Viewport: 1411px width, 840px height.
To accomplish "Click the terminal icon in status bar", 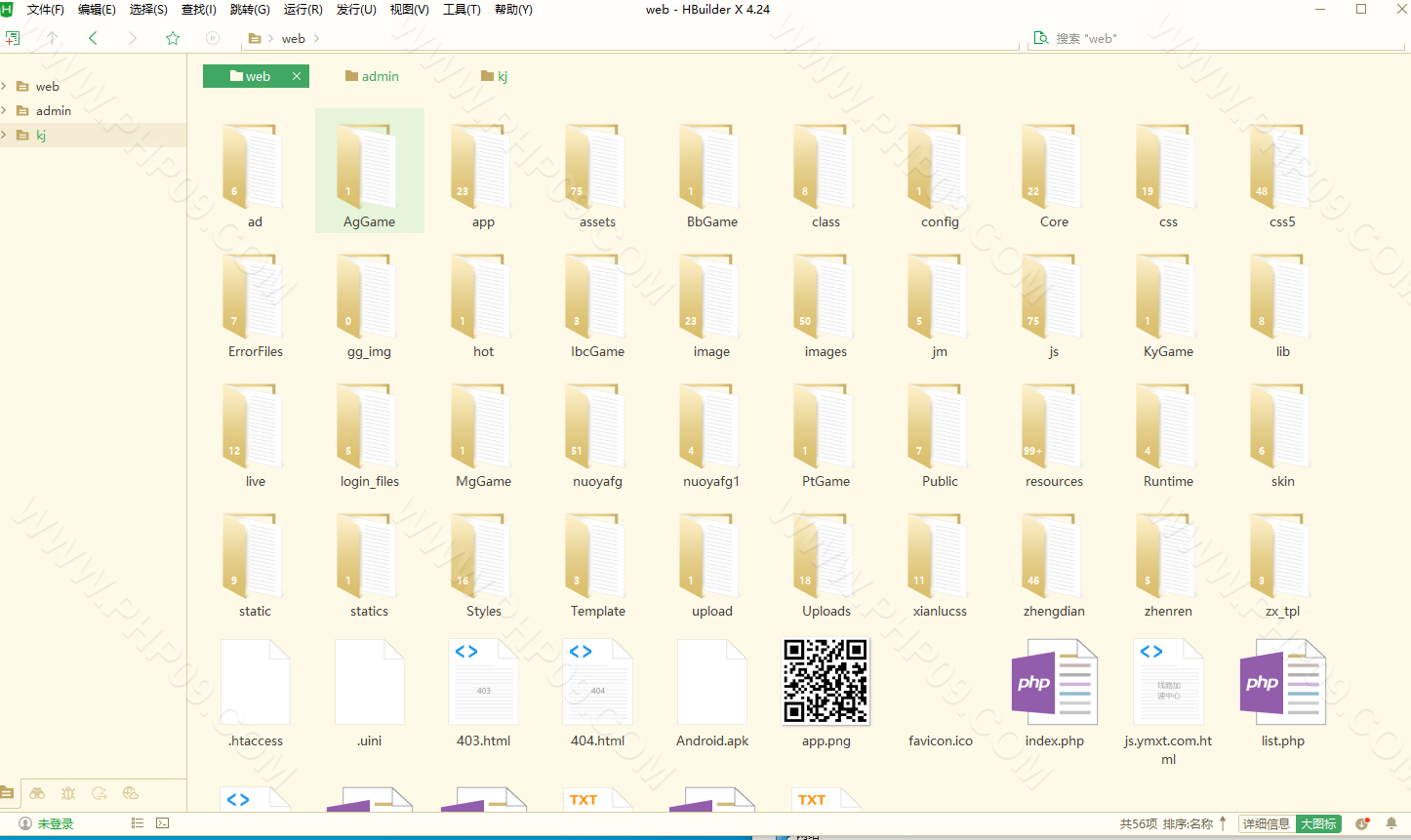I will pyautogui.click(x=163, y=823).
